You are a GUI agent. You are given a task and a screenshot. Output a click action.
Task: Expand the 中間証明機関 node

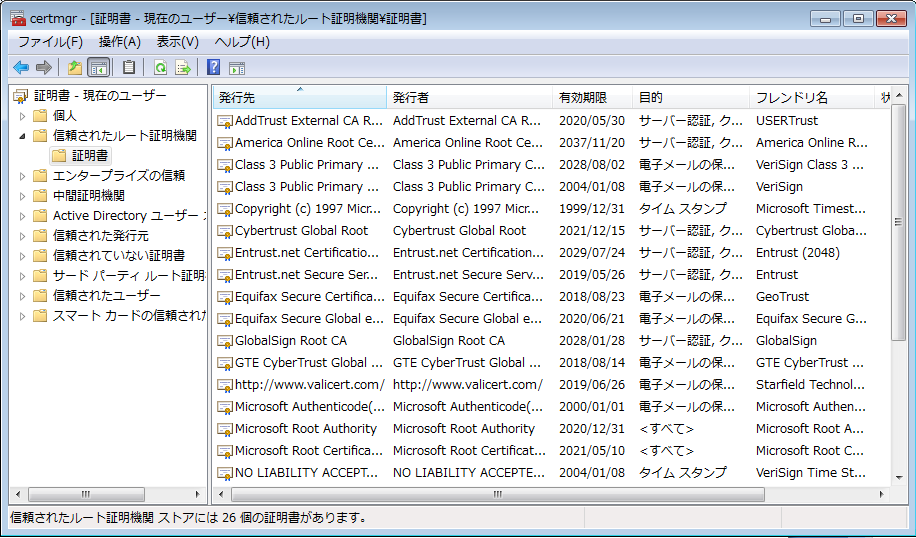click(x=22, y=196)
